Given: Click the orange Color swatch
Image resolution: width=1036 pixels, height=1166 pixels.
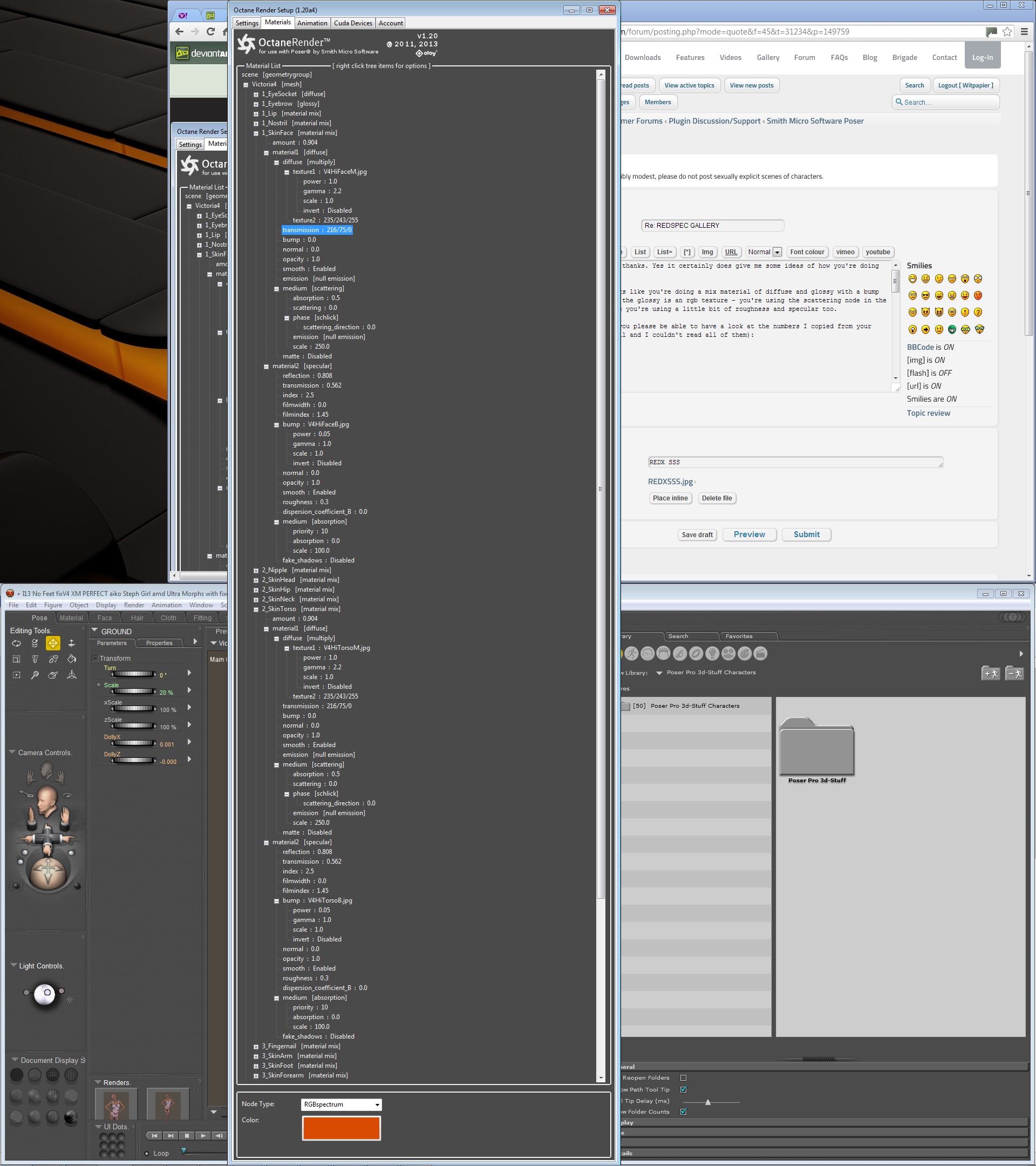Looking at the screenshot, I should [x=341, y=1128].
